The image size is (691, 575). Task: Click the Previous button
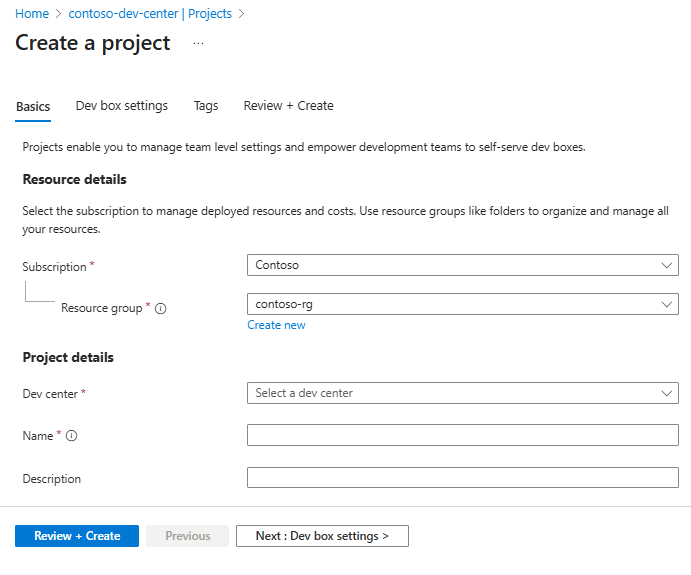point(188,536)
